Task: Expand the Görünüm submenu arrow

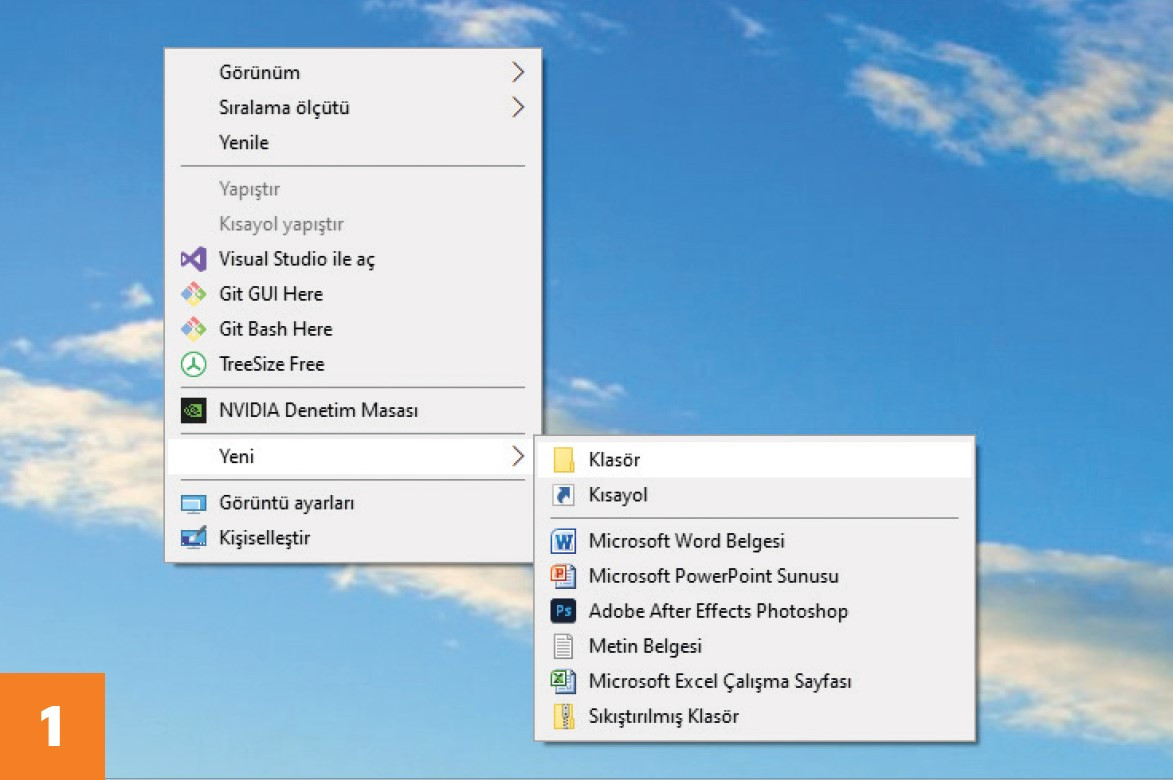Action: coord(518,73)
